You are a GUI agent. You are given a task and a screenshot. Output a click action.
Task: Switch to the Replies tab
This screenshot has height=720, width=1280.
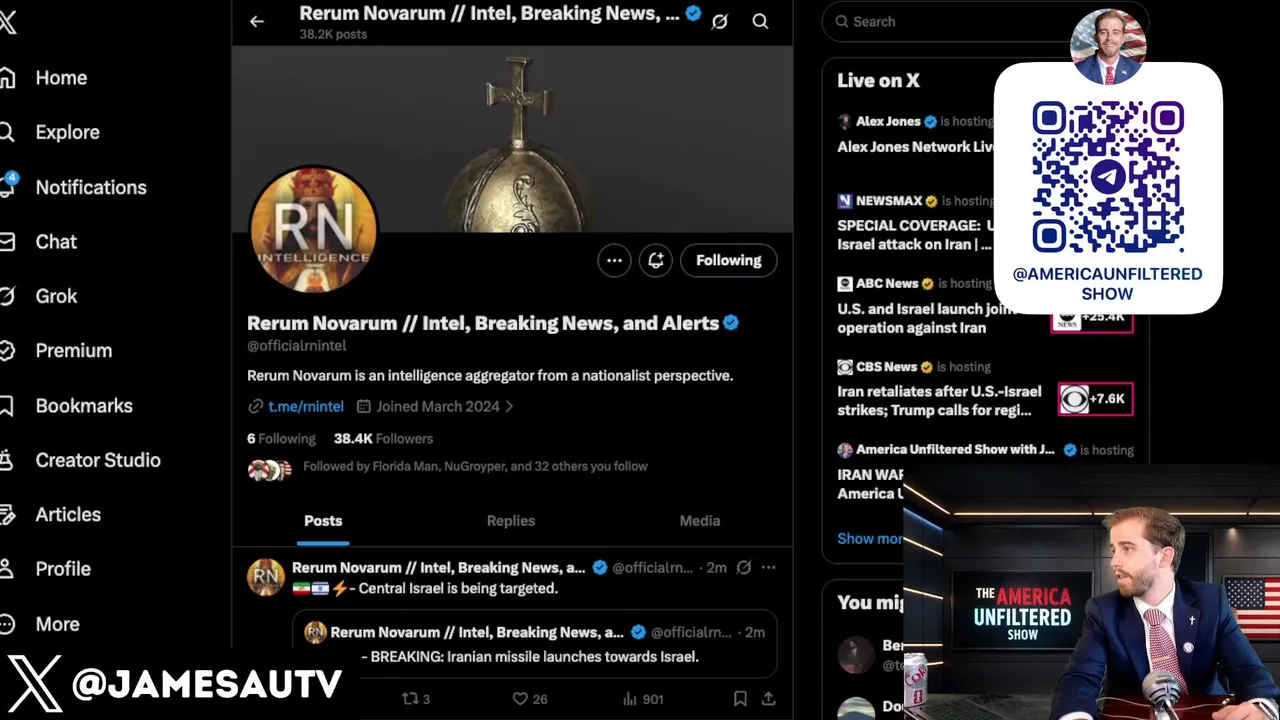[511, 521]
